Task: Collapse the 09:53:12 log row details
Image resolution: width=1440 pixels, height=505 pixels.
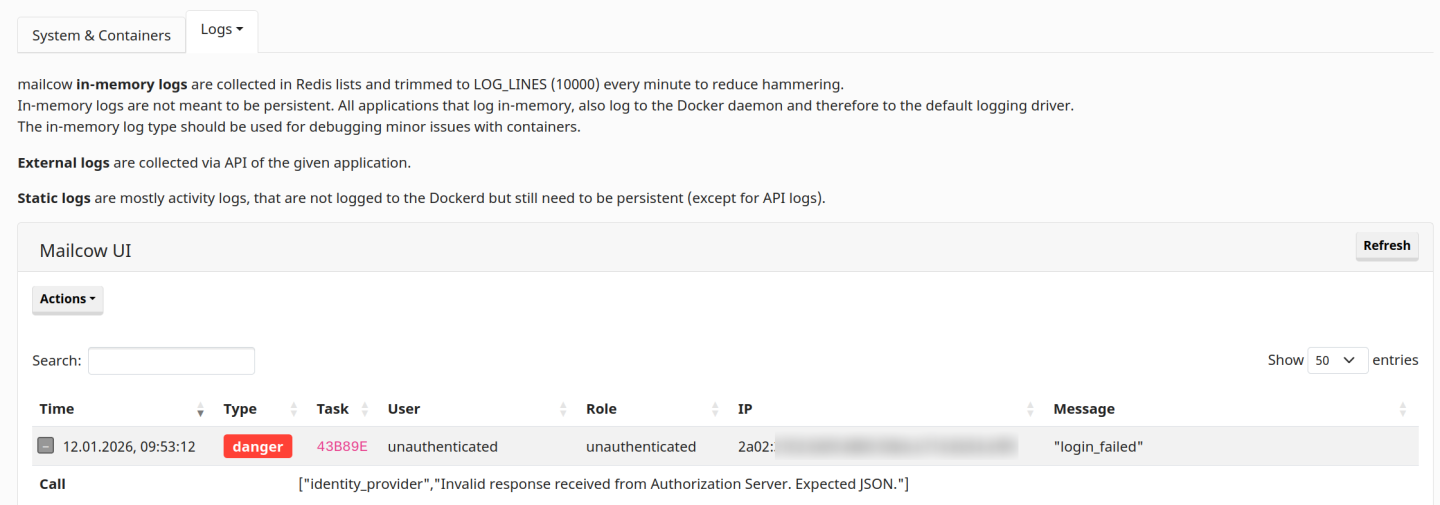Action: point(46,446)
